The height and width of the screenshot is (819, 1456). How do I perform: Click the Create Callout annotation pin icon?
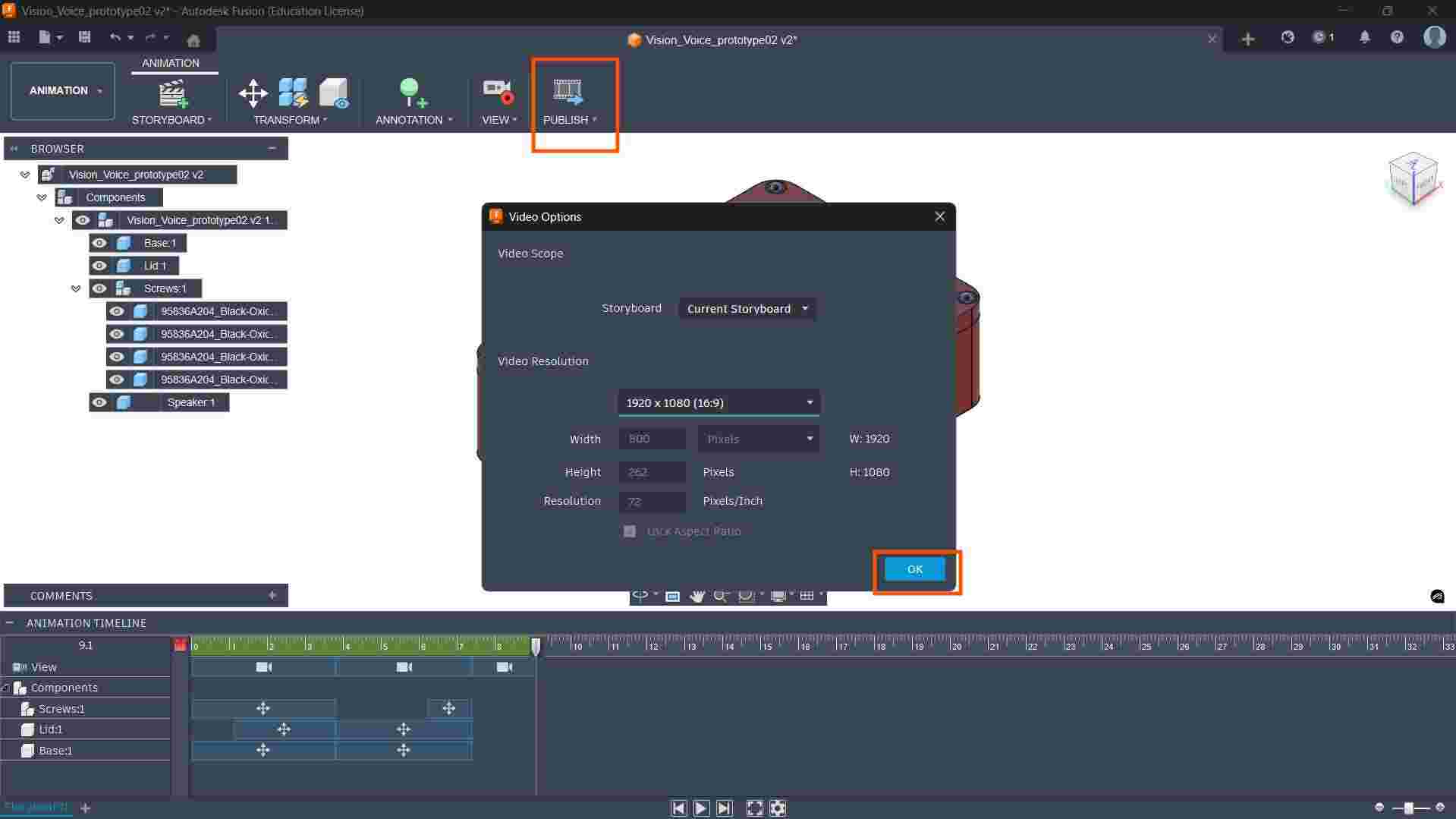[414, 93]
